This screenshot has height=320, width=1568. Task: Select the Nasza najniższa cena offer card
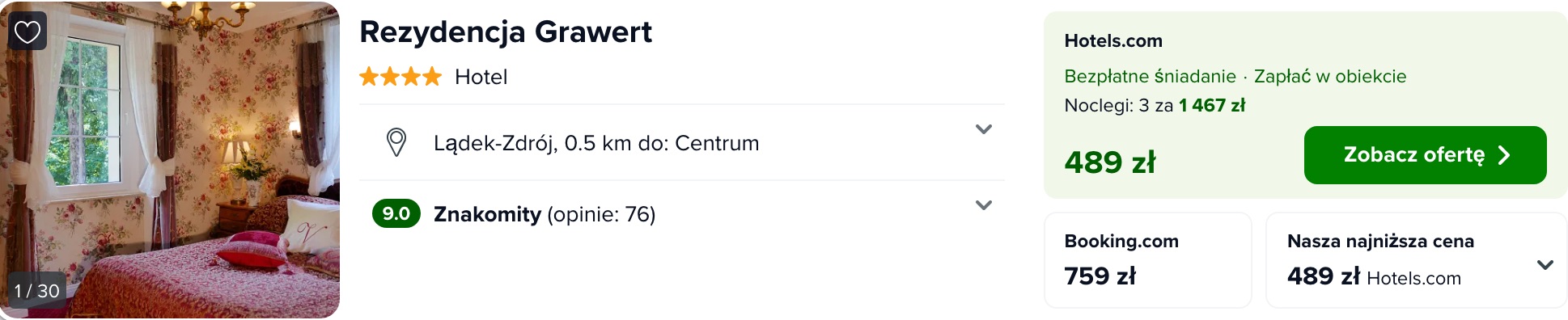tap(1416, 260)
